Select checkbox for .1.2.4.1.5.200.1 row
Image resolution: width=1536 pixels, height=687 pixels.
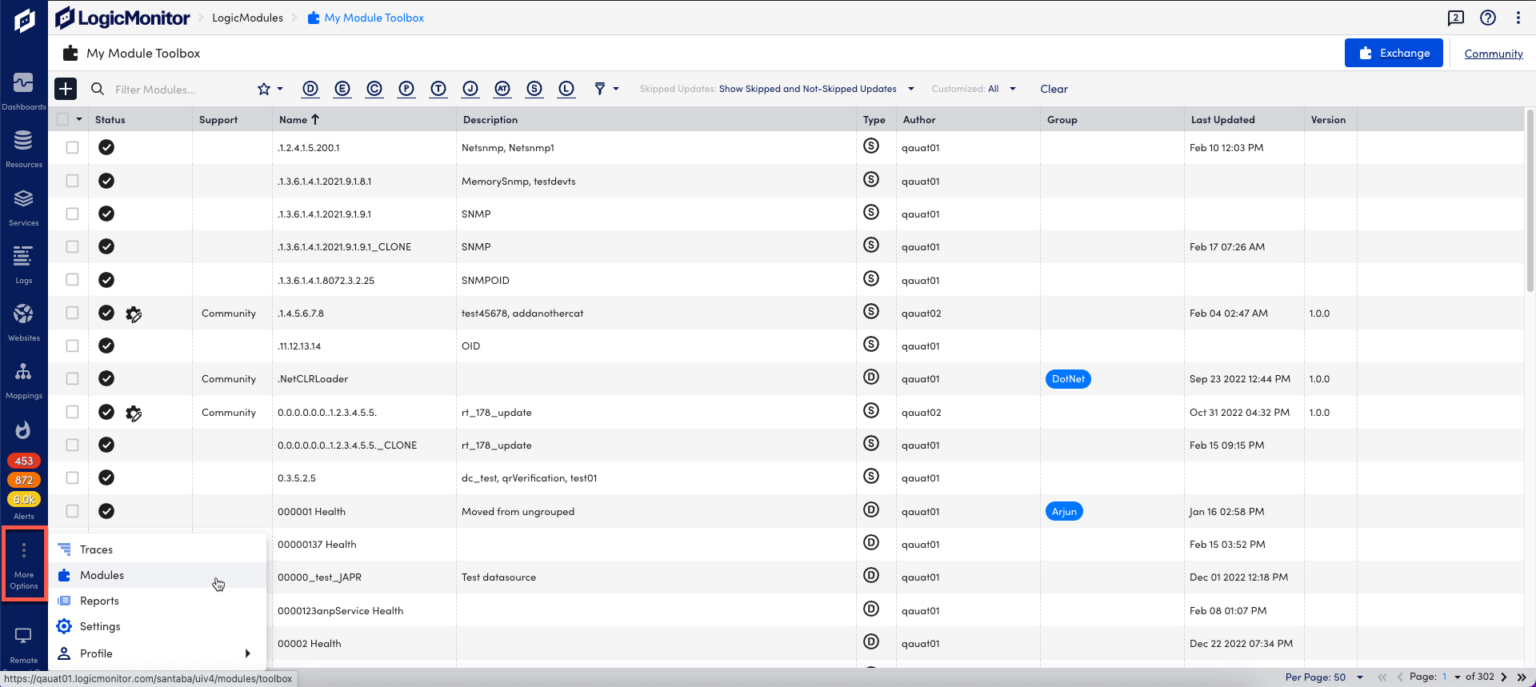click(x=72, y=147)
